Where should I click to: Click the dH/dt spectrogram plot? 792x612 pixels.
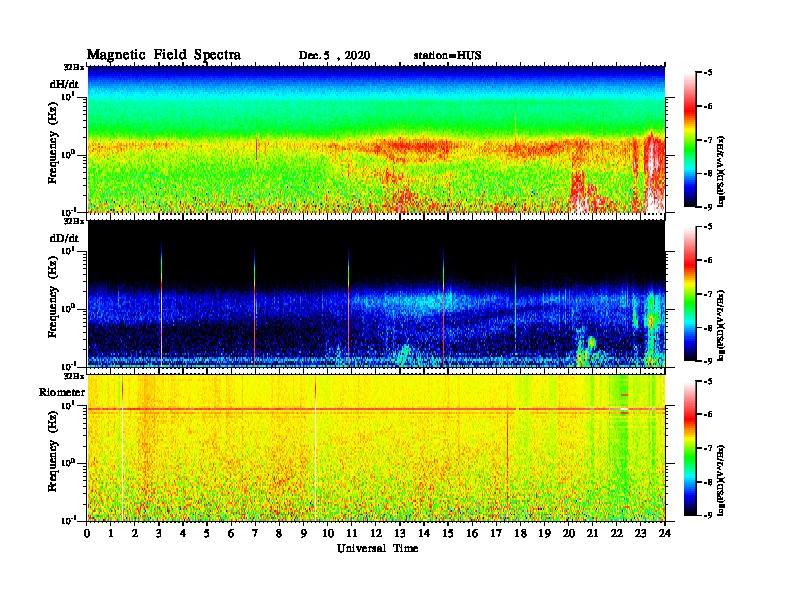tap(376, 139)
